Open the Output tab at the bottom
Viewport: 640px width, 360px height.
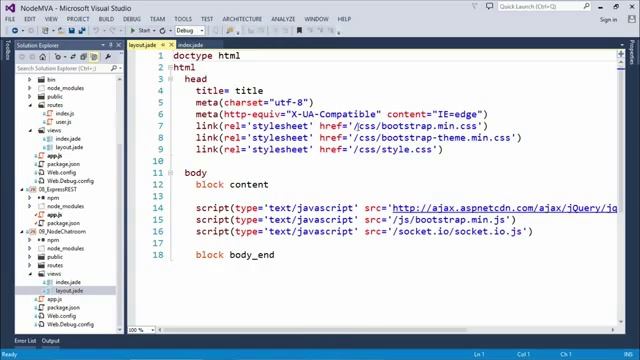click(x=51, y=341)
